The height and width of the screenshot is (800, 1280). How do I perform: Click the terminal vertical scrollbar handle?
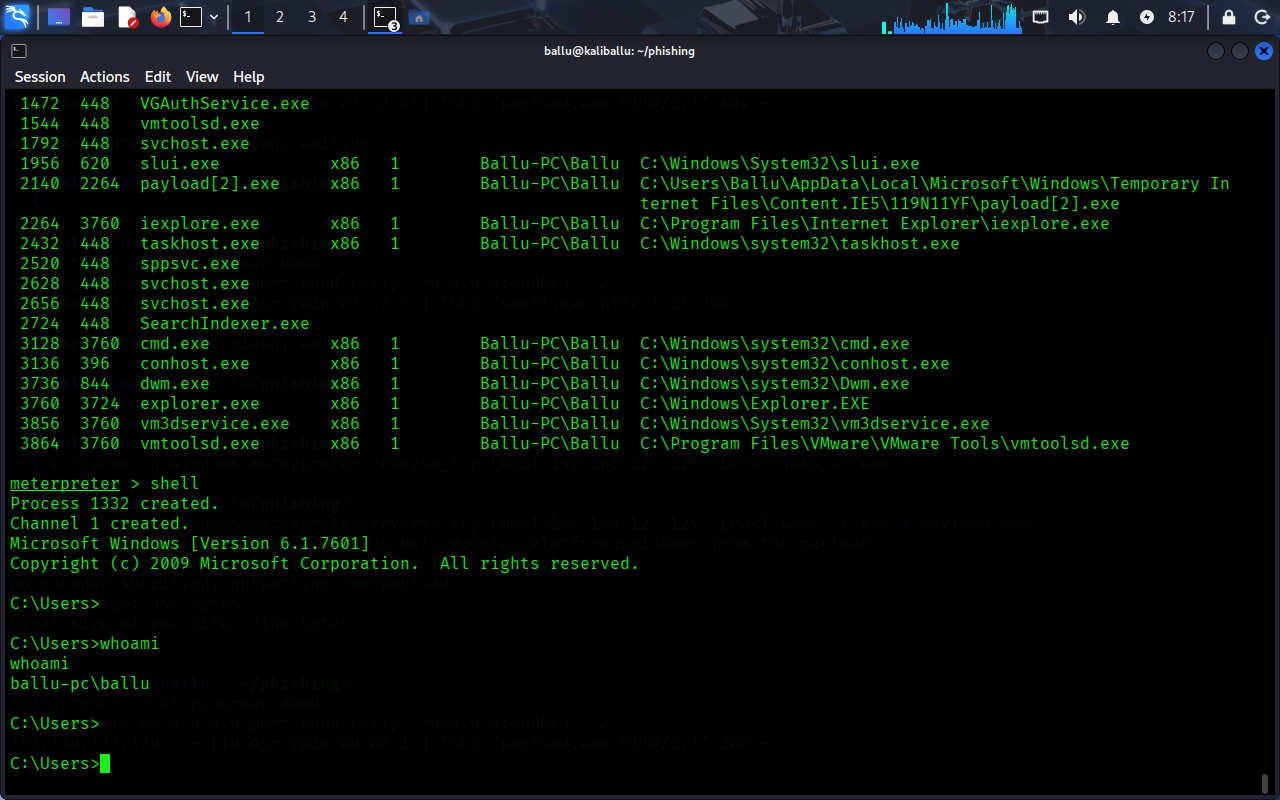coord(1265,782)
